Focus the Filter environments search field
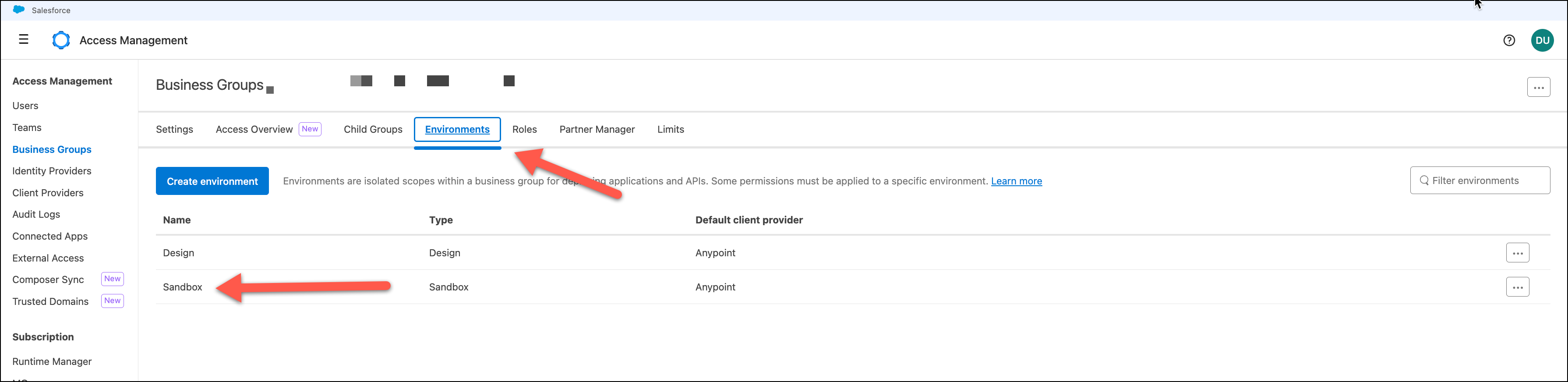This screenshot has height=382, width=1568. (1480, 180)
